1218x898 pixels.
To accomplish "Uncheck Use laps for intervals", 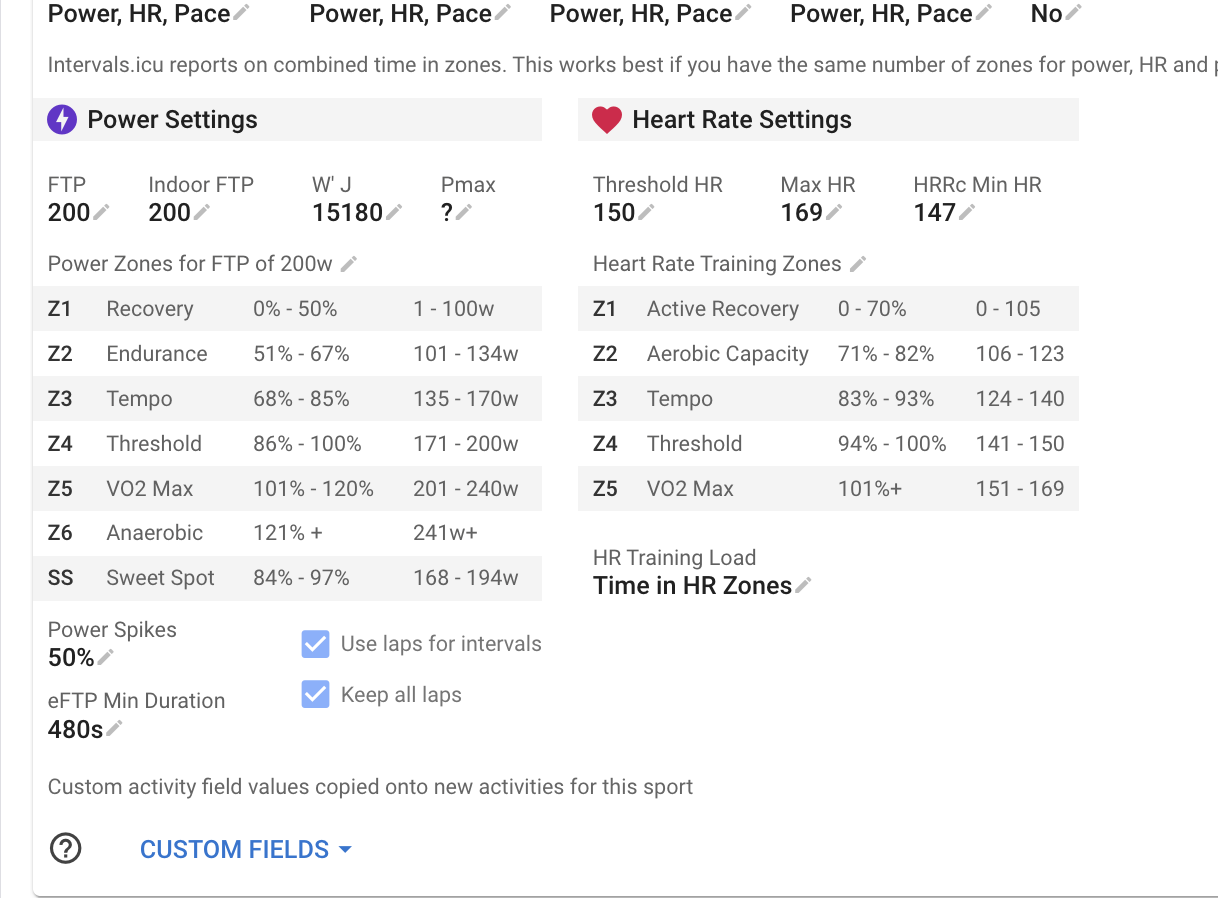I will (315, 644).
